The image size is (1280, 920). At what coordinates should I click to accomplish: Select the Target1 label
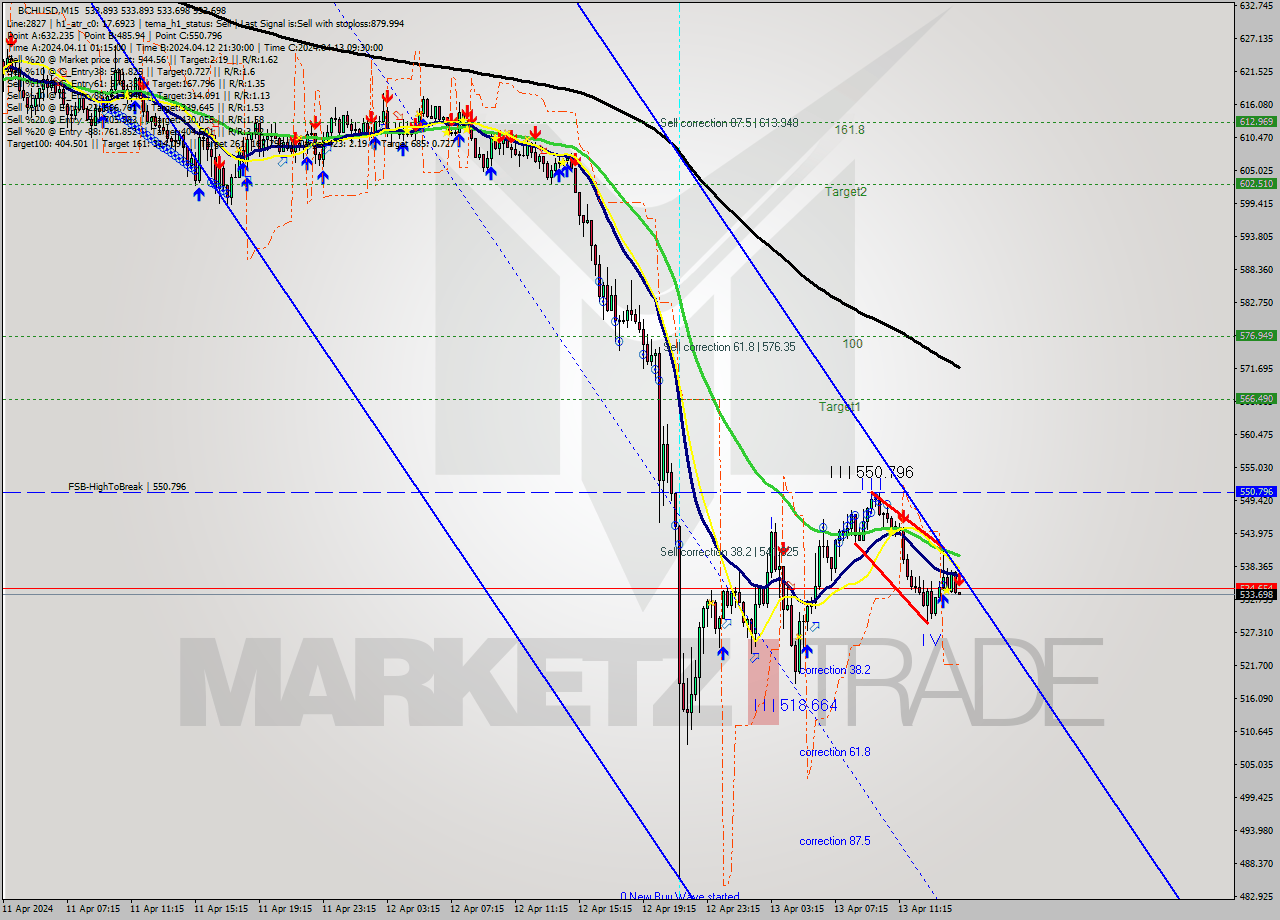click(x=840, y=407)
